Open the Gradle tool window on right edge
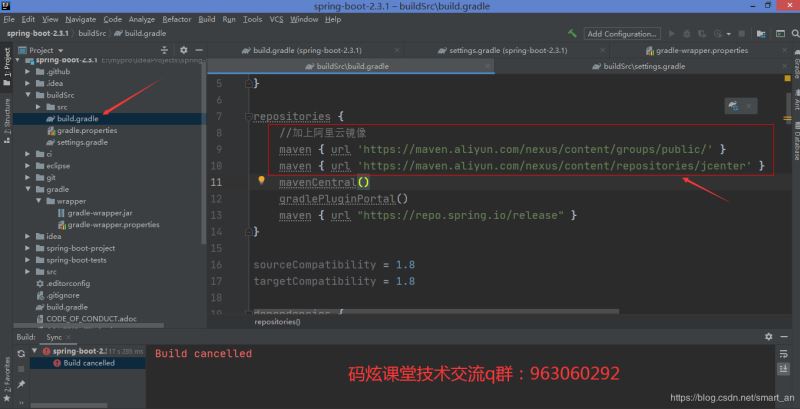800x409 pixels. click(796, 64)
